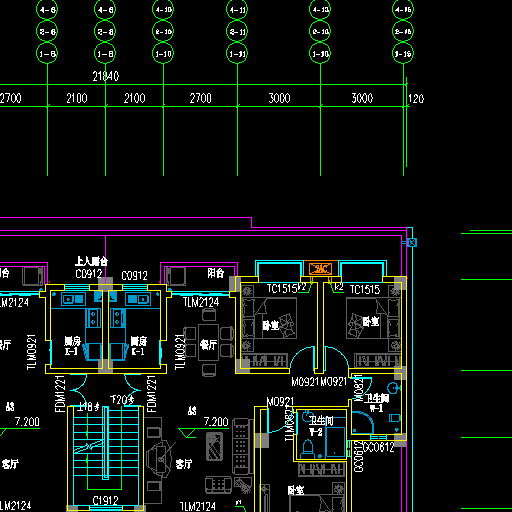
Task: Select the 上人屋台 text label
Action: 91,261
